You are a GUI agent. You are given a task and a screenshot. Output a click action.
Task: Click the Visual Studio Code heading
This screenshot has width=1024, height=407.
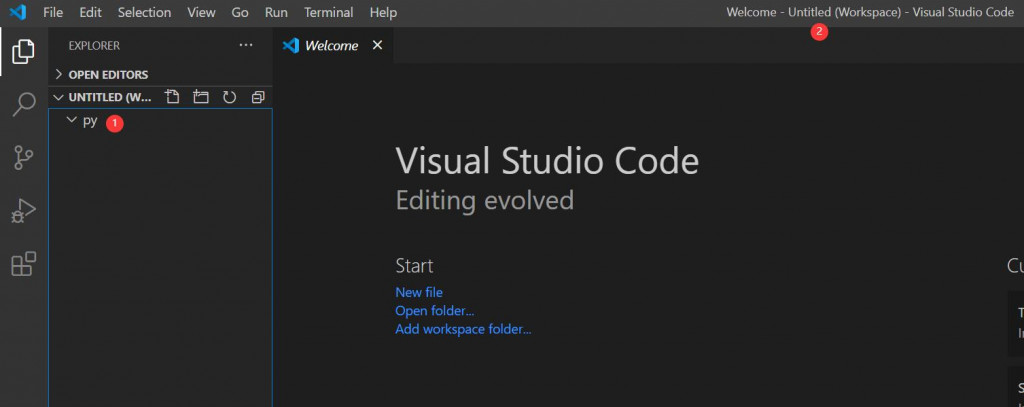547,161
